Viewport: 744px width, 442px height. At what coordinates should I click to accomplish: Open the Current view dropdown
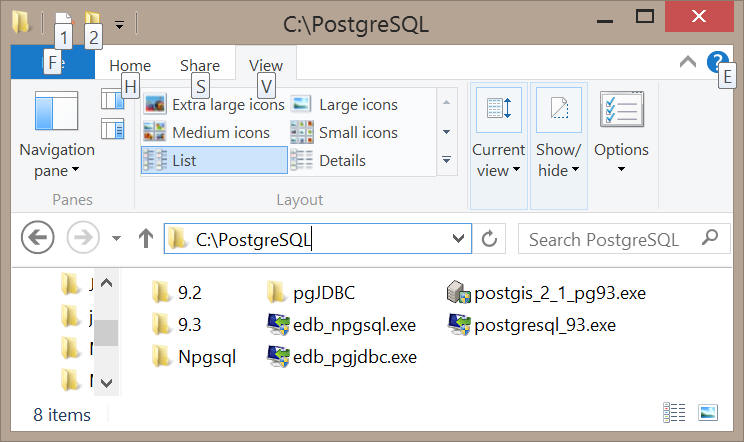499,146
